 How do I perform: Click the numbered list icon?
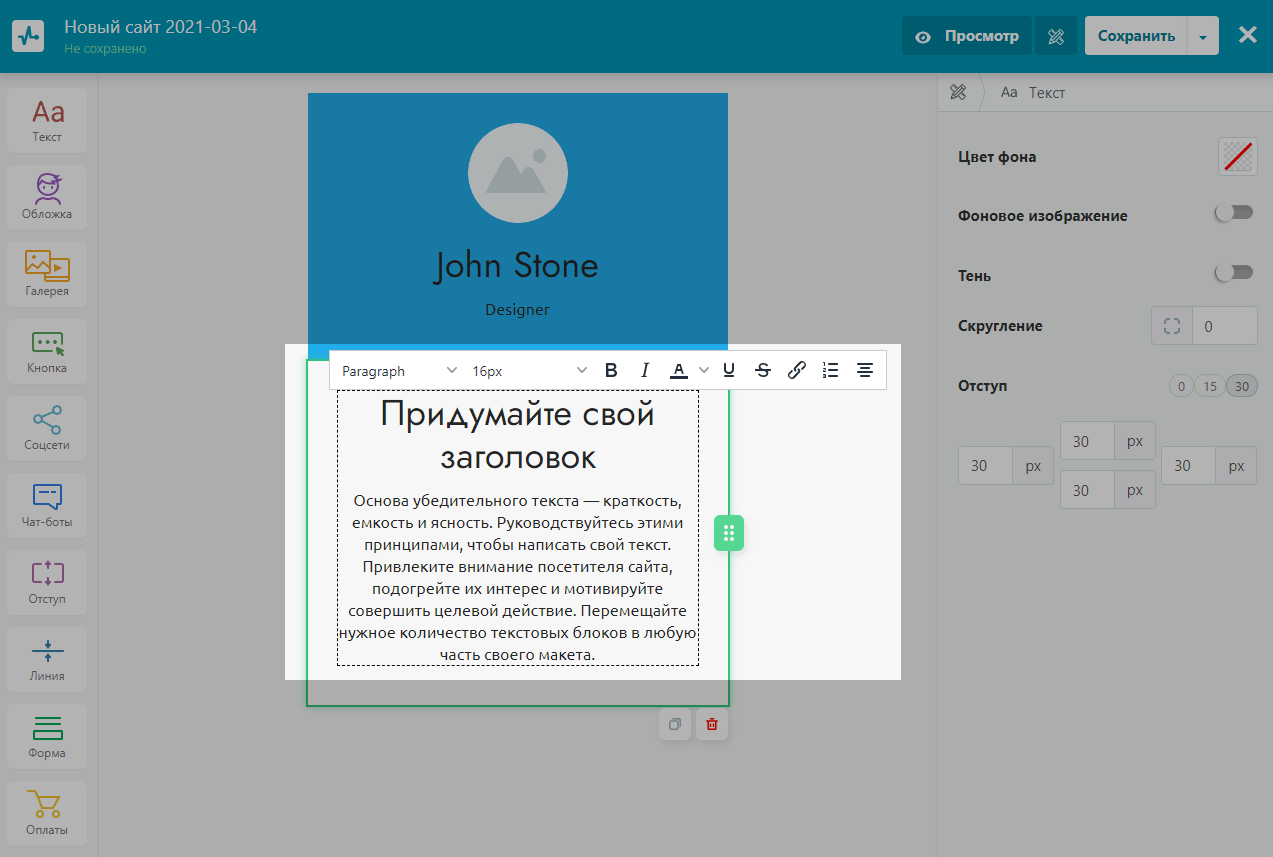830,370
